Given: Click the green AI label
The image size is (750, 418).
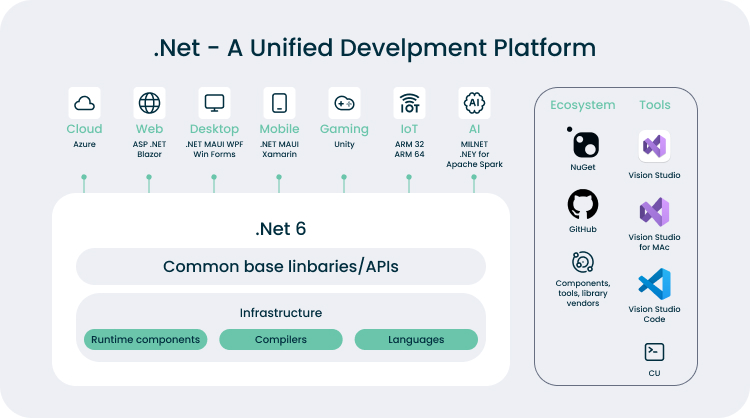Looking at the screenshot, I should [x=474, y=129].
